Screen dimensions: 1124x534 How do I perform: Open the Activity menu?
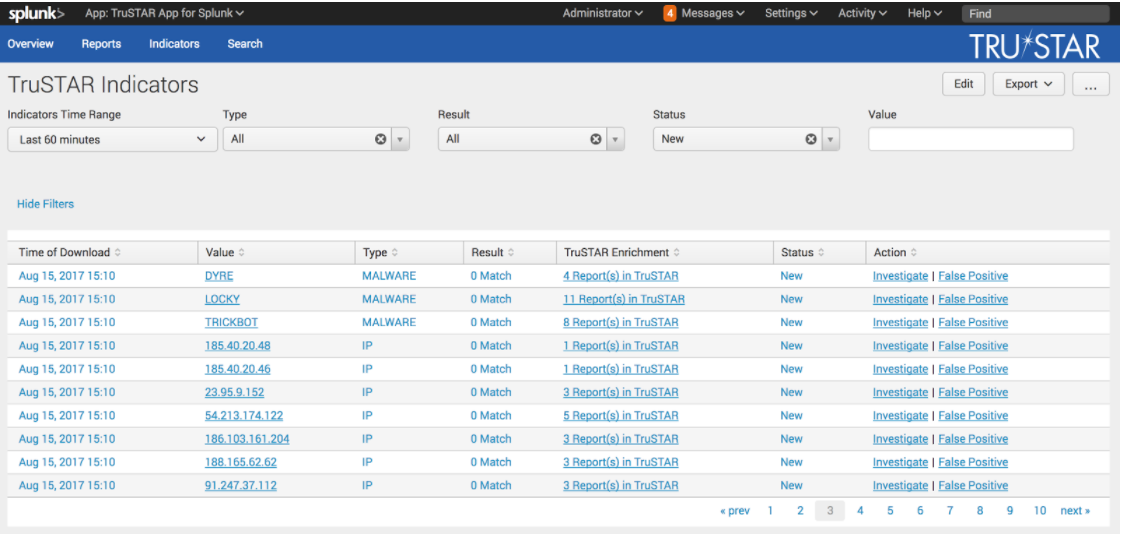pyautogui.click(x=862, y=13)
